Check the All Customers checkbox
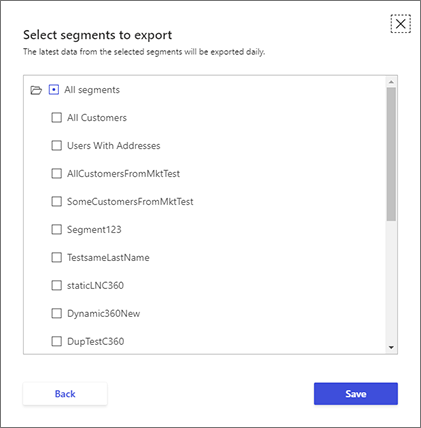 tap(56, 117)
